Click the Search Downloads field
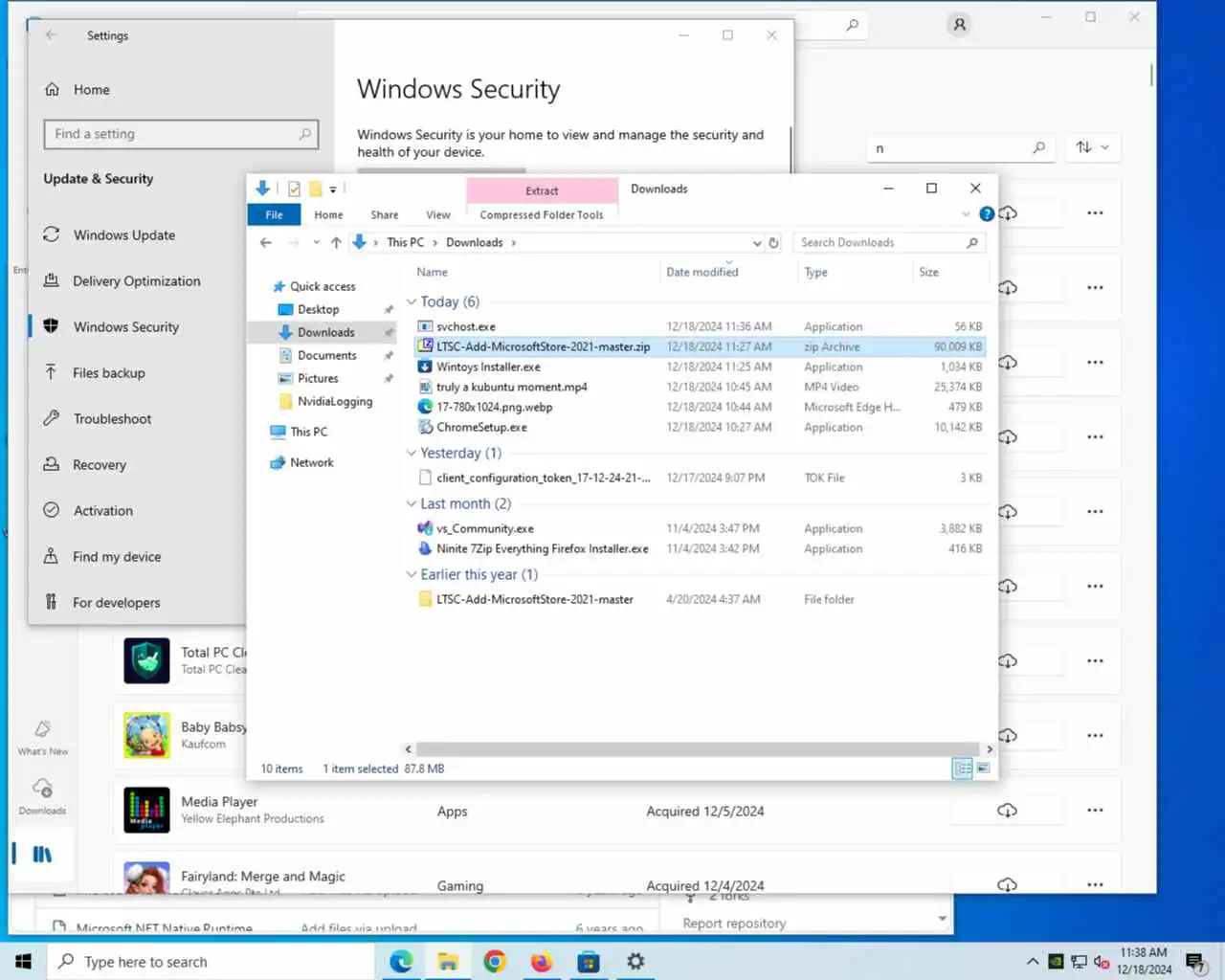 889,243
